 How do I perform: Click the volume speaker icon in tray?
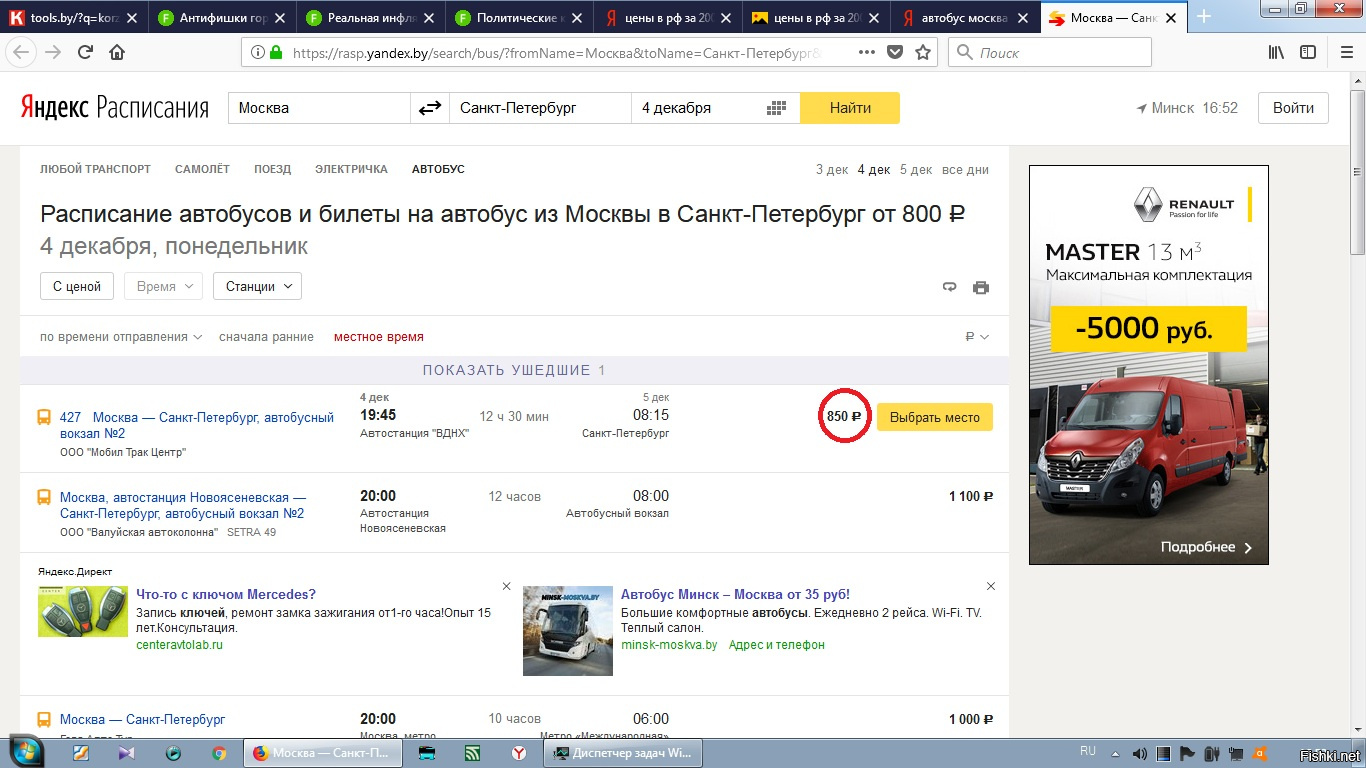(x=1140, y=753)
